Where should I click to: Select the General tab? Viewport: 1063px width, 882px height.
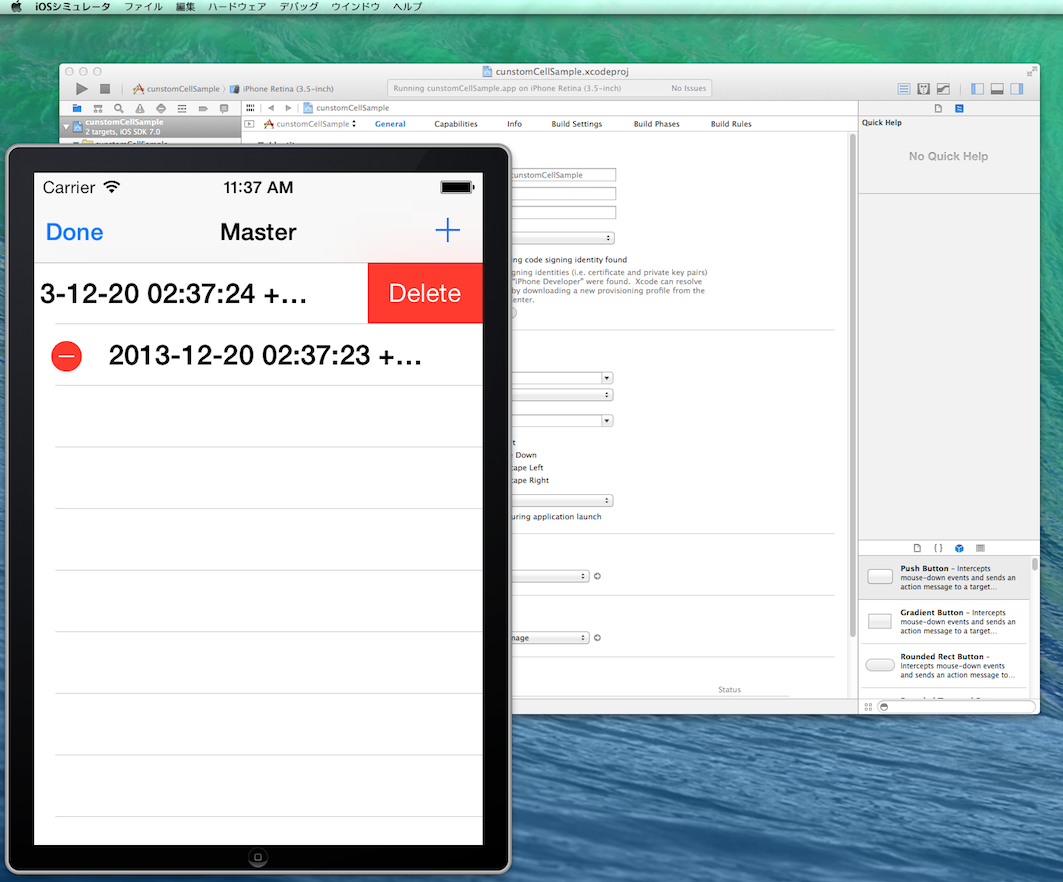tap(390, 124)
